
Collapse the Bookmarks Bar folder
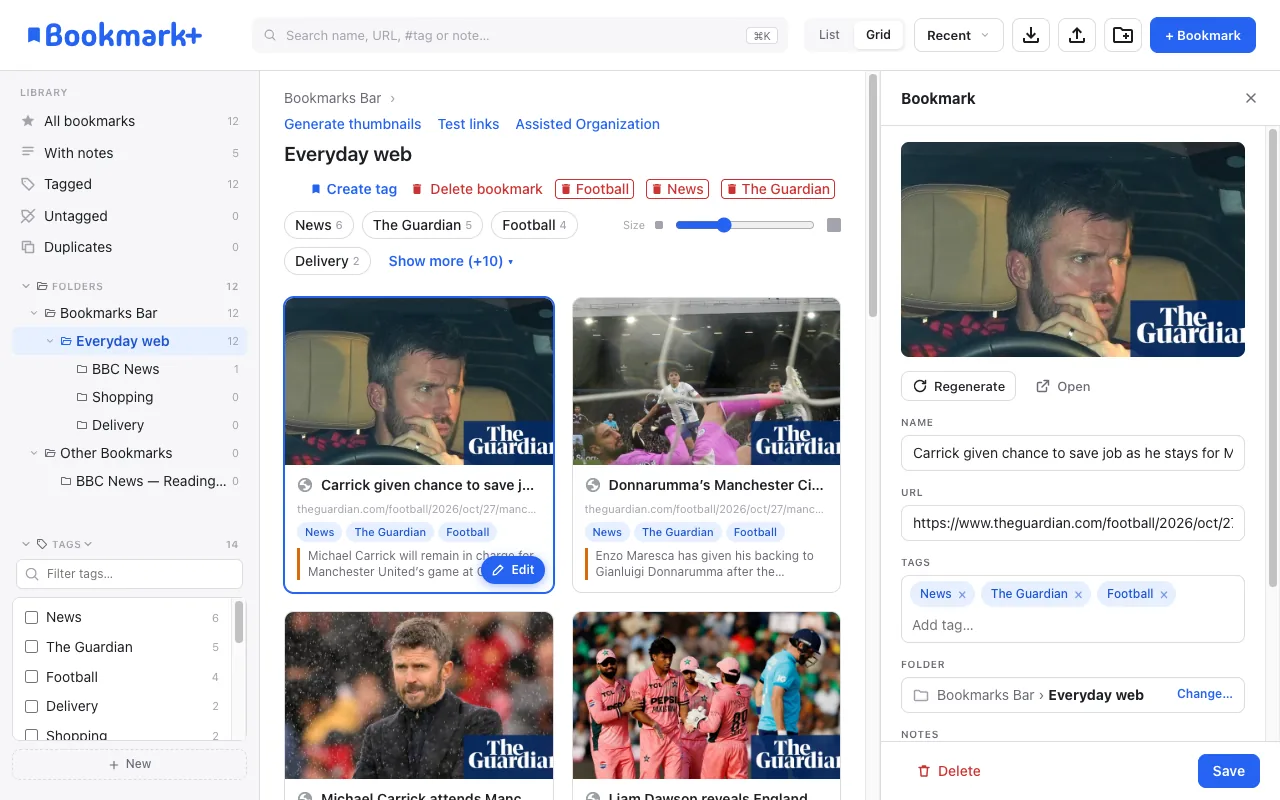(x=34, y=313)
